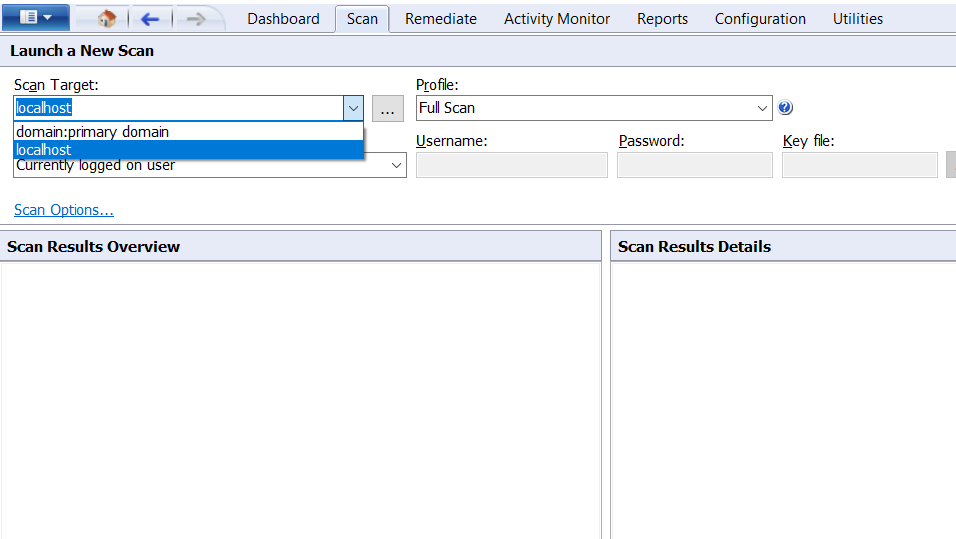Select the Scan tab
The height and width of the screenshot is (539, 956).
pyautogui.click(x=362, y=19)
